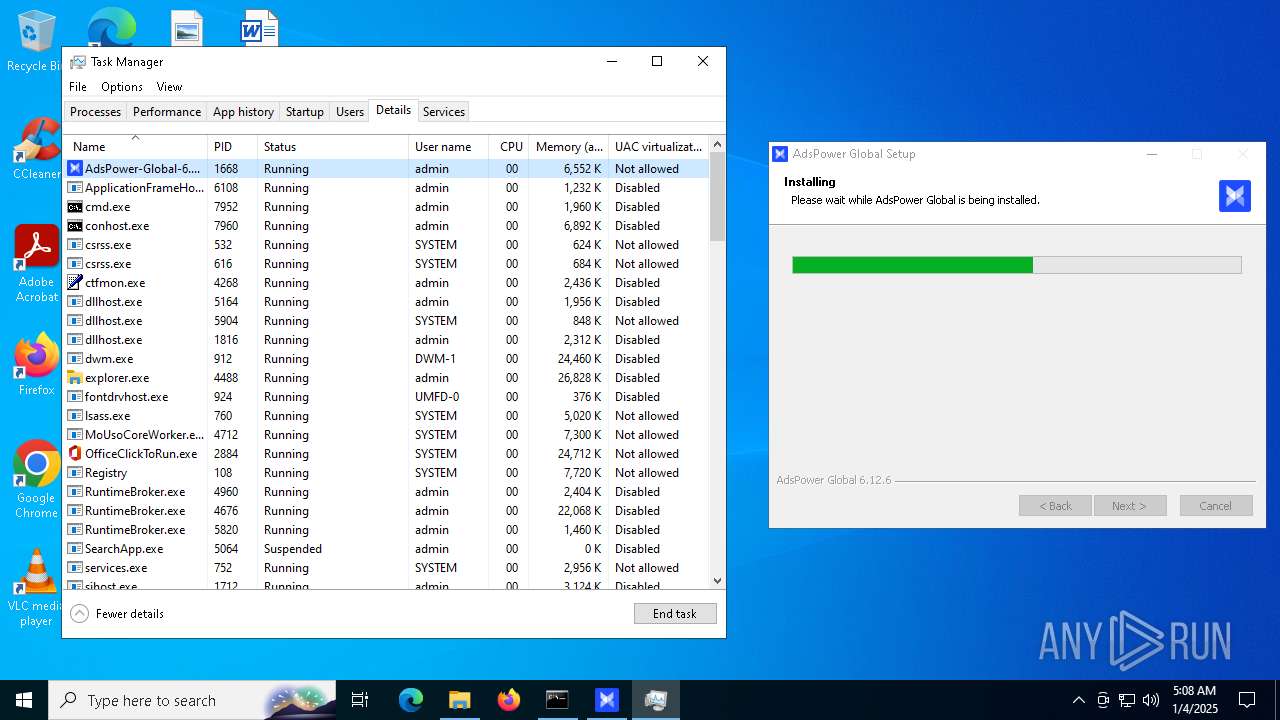
Task: Sort processes by the Memory column
Action: [569, 146]
